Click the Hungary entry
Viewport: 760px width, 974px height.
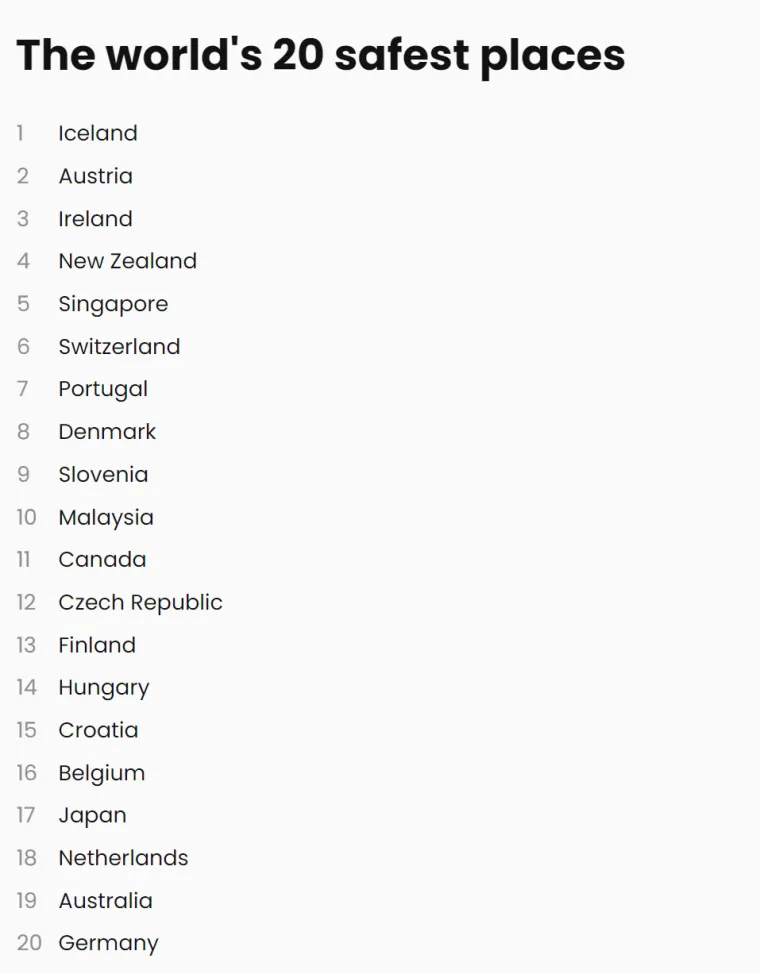pos(103,688)
